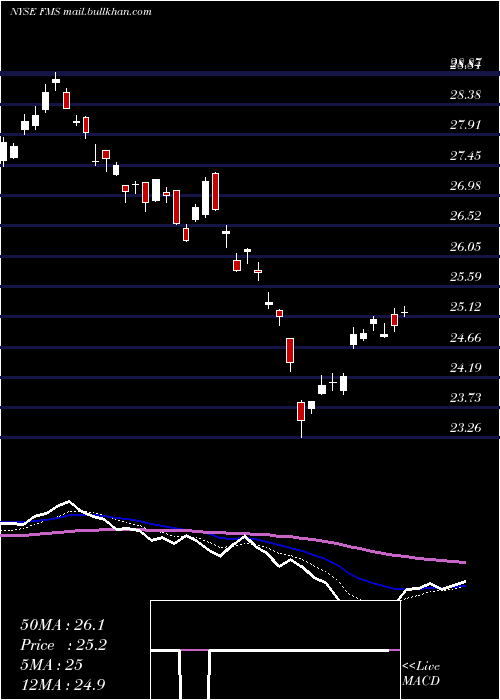Click the 12MA : 24.9 readout
The height and width of the screenshot is (700, 500).
pos(62,685)
